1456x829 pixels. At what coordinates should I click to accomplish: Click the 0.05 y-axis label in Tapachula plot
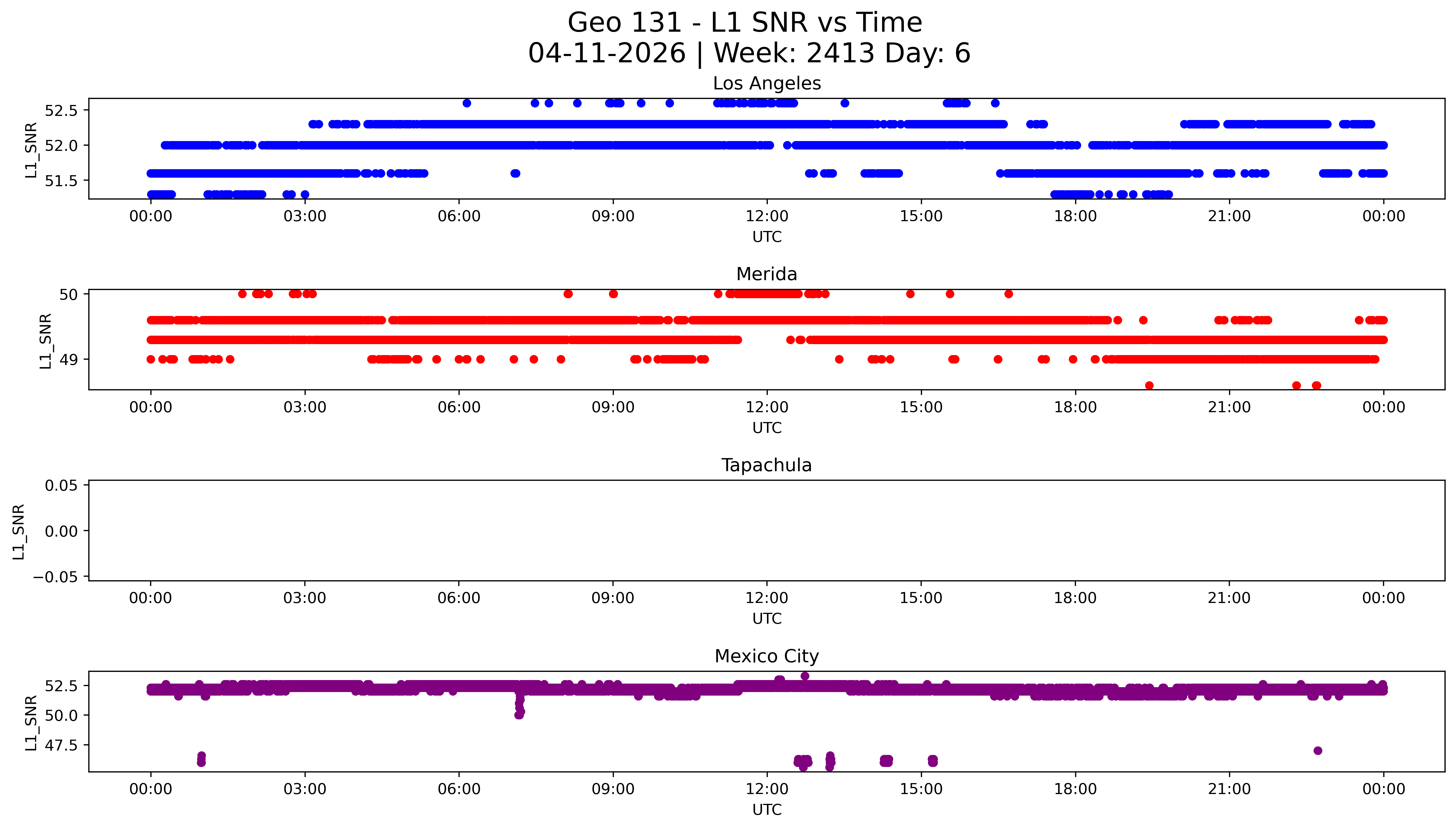(x=62, y=486)
